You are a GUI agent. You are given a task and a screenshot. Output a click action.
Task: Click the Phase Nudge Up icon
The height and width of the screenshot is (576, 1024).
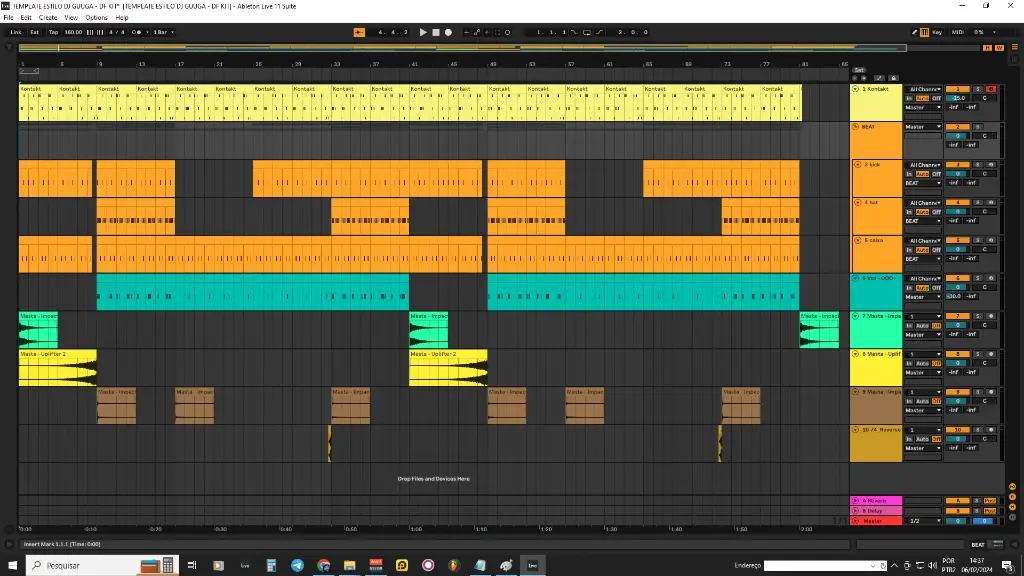(x=100, y=32)
